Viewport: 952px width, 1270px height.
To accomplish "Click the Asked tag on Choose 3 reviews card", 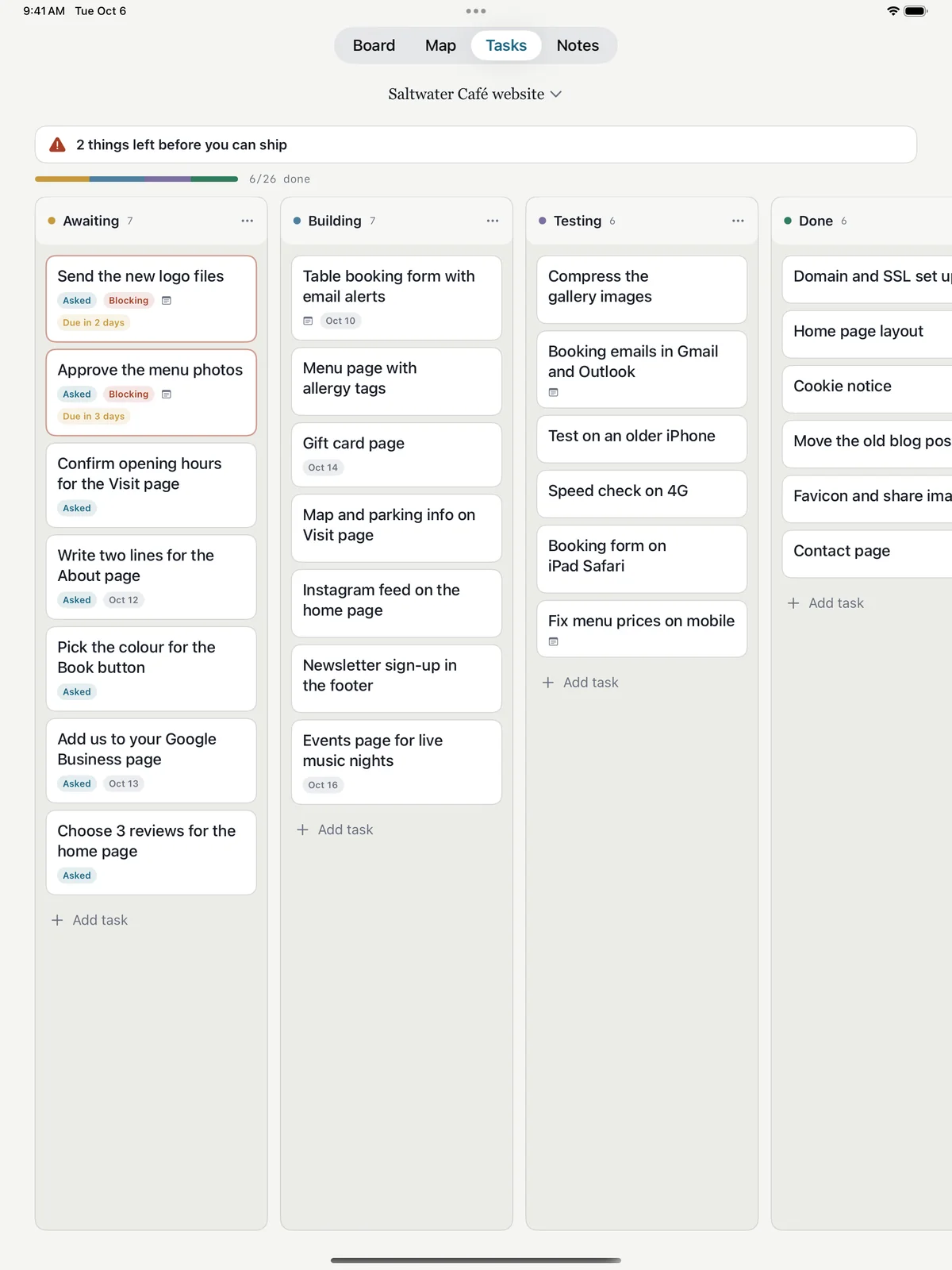I will (77, 876).
